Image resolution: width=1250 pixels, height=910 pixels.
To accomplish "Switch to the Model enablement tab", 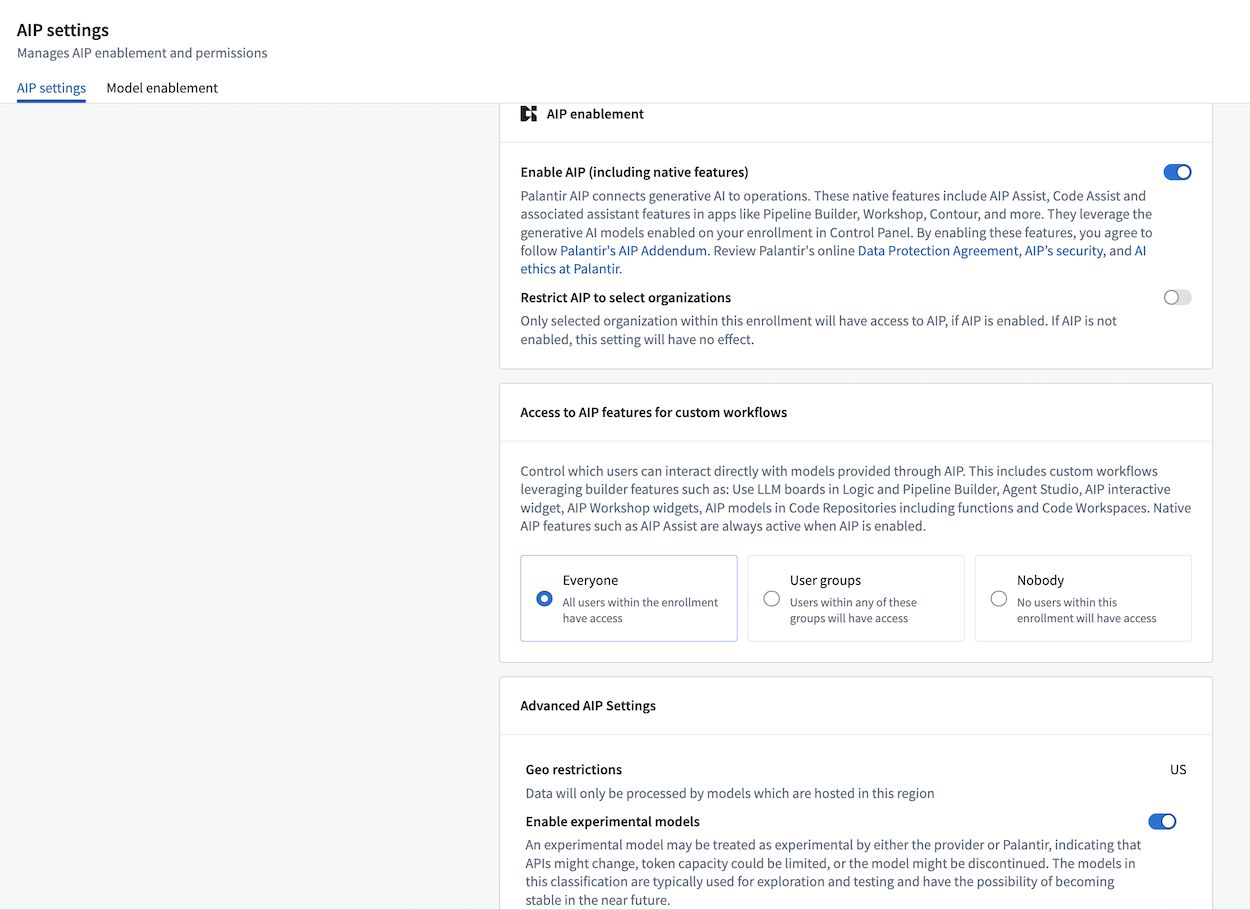I will pyautogui.click(x=162, y=88).
